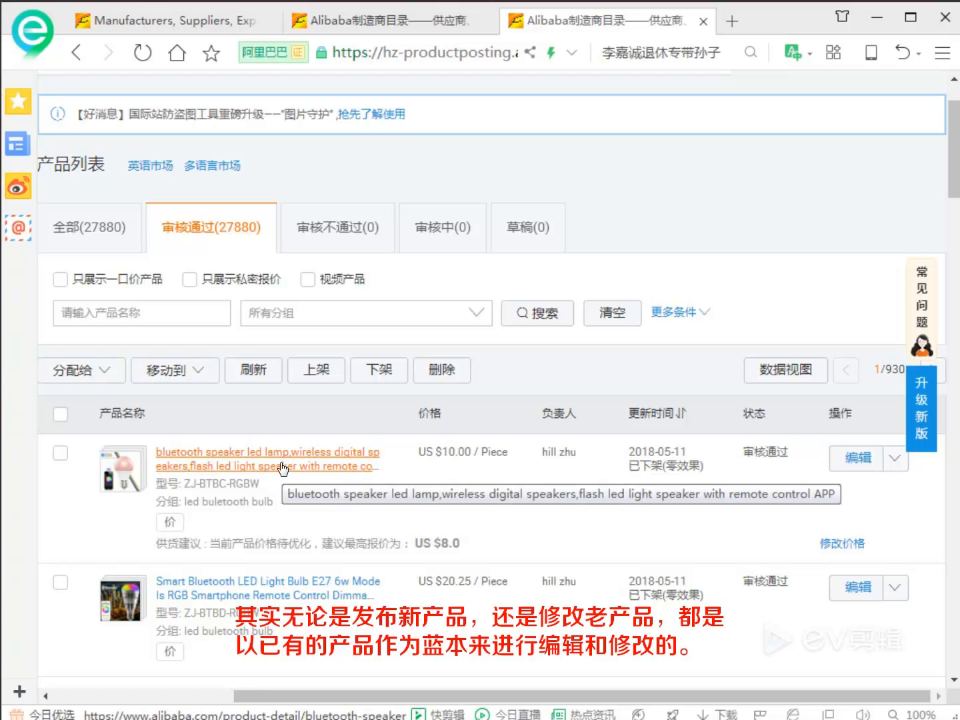
Task: Bookmark the page with the star icon
Action: pyautogui.click(x=211, y=53)
